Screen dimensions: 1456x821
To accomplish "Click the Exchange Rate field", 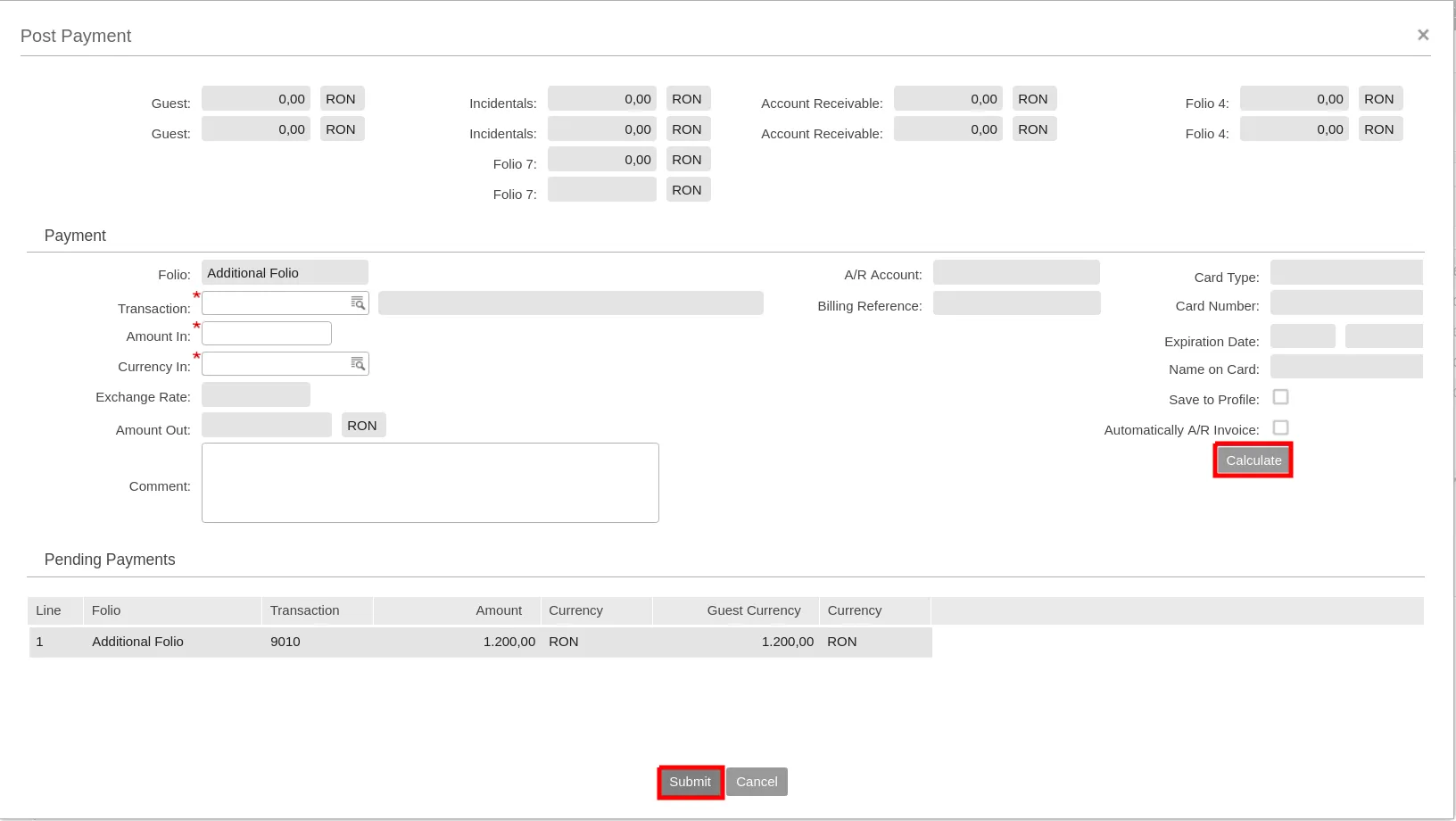I will pyautogui.click(x=256, y=394).
